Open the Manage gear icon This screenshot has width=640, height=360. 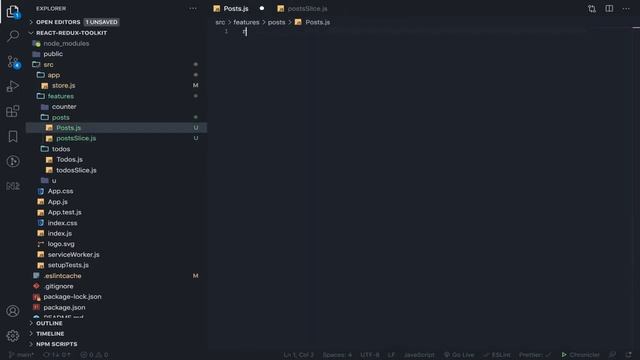point(13,336)
